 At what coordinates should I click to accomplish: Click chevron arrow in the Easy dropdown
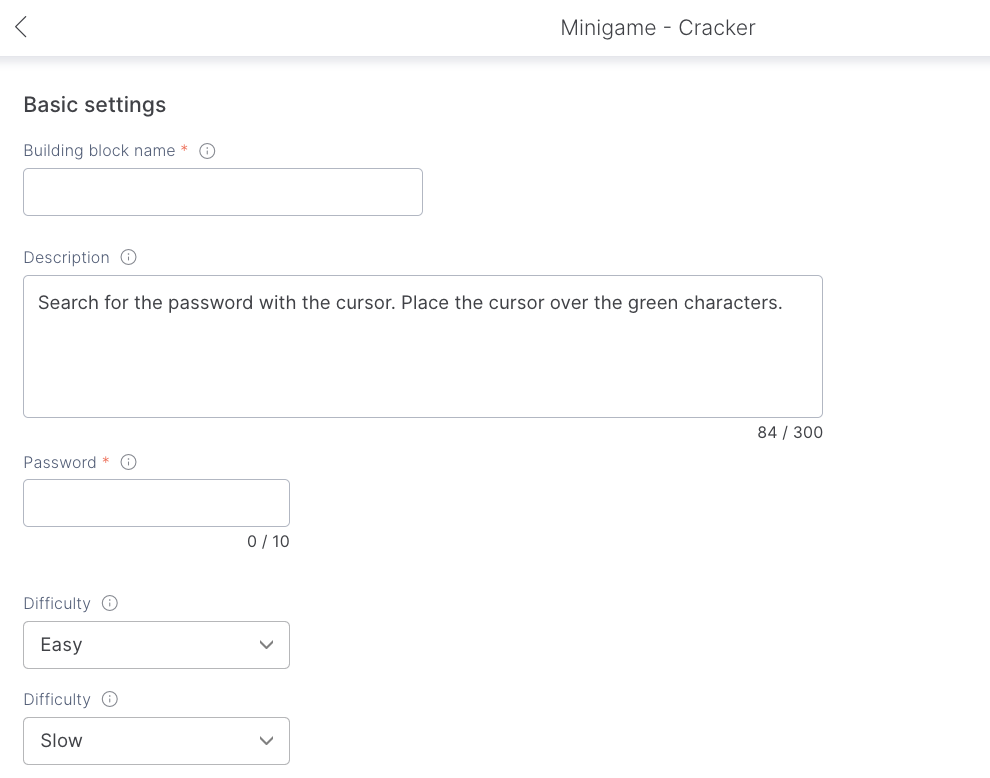point(266,645)
